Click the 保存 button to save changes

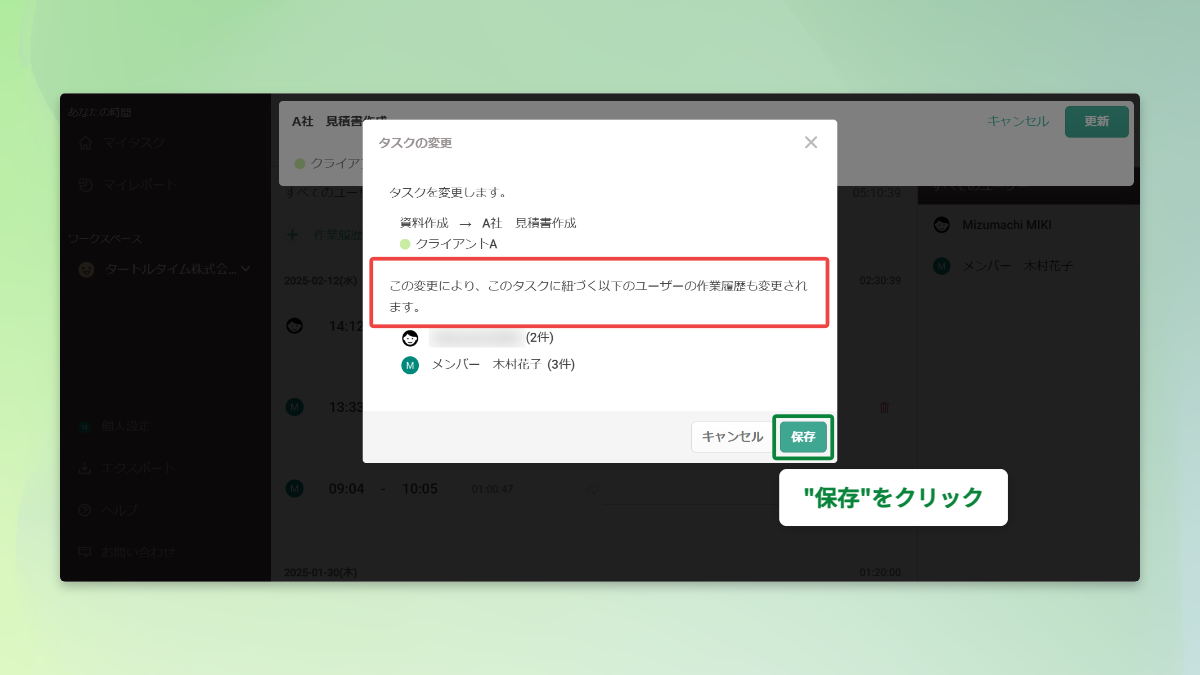click(x=803, y=437)
